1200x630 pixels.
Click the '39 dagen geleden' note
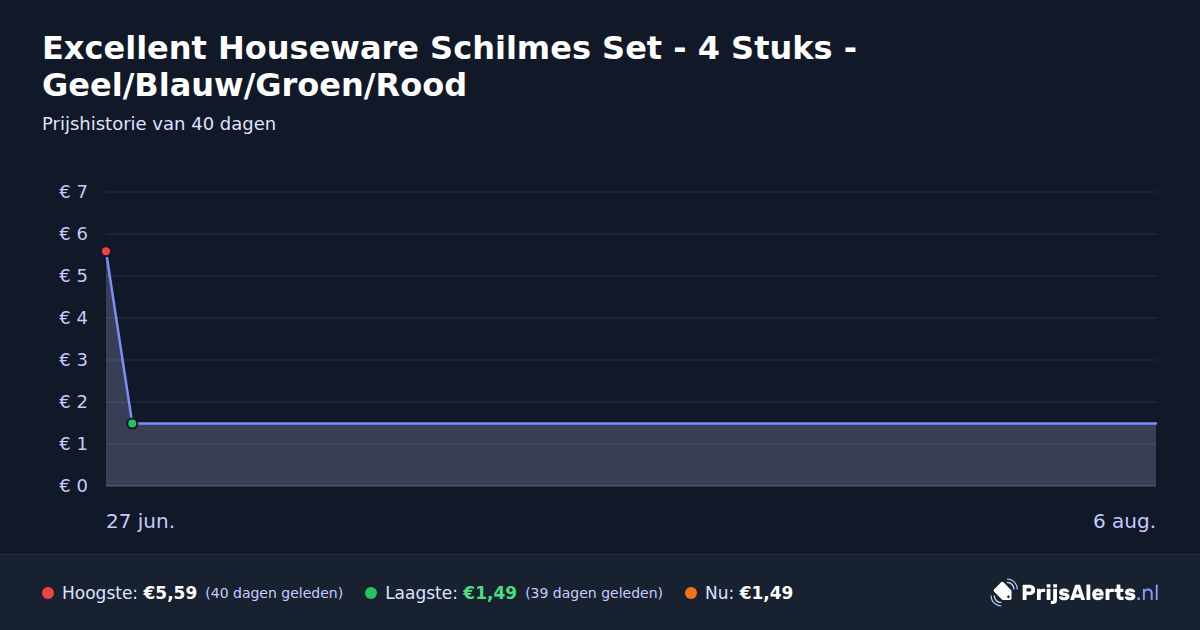click(x=594, y=593)
